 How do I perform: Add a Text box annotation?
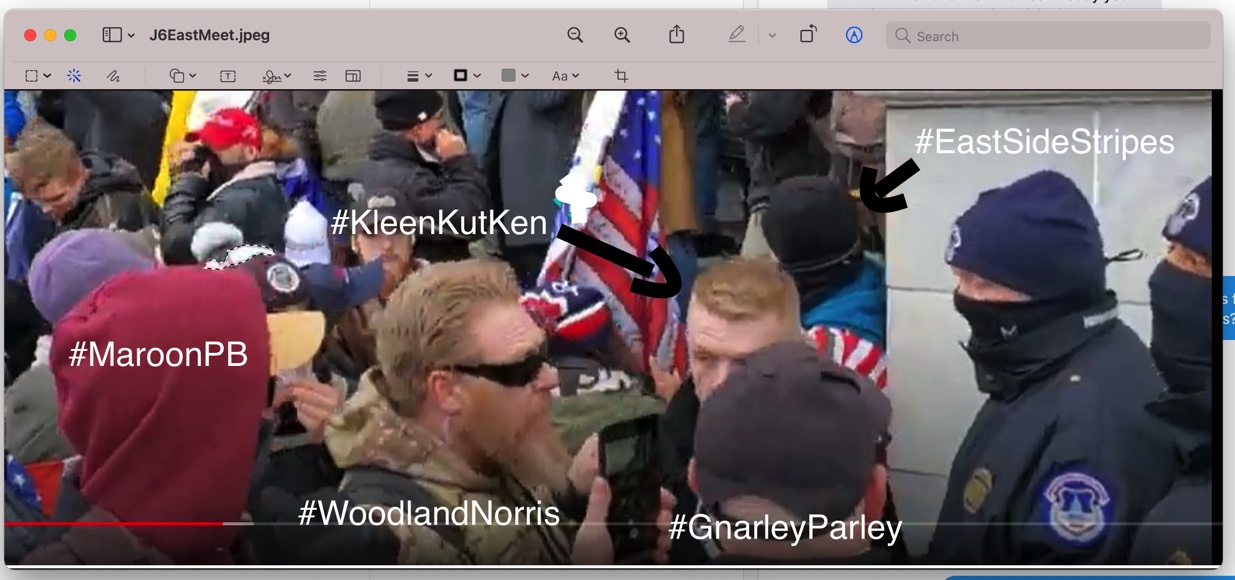click(228, 76)
